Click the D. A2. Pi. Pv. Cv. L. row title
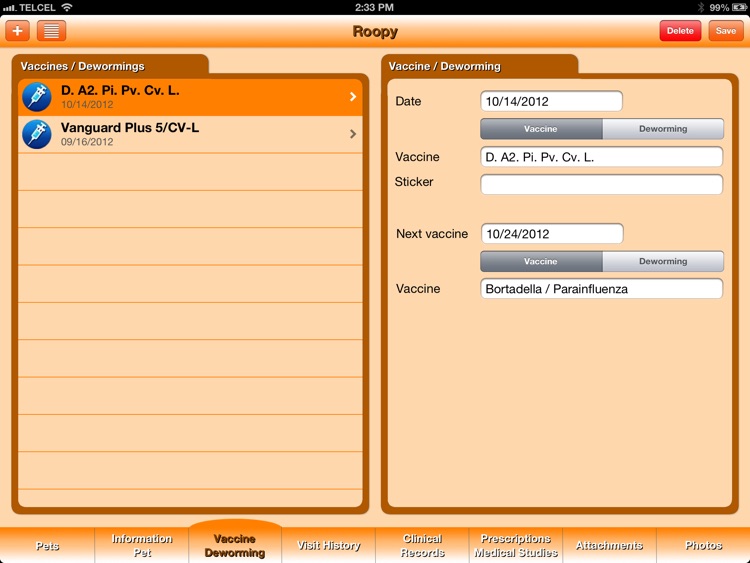The width and height of the screenshot is (750, 563). pyautogui.click(x=120, y=90)
